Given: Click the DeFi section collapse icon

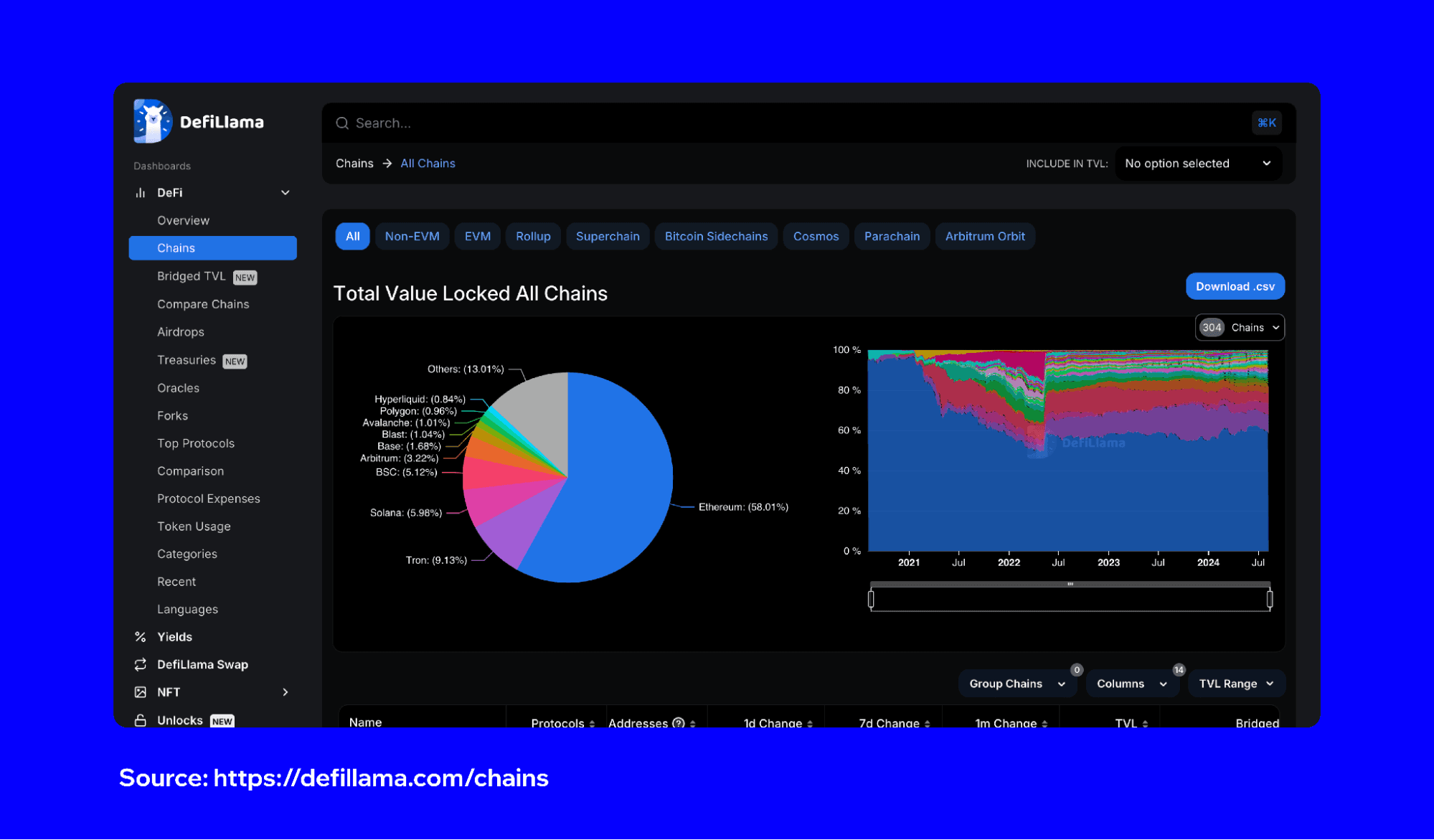Looking at the screenshot, I should pyautogui.click(x=283, y=192).
